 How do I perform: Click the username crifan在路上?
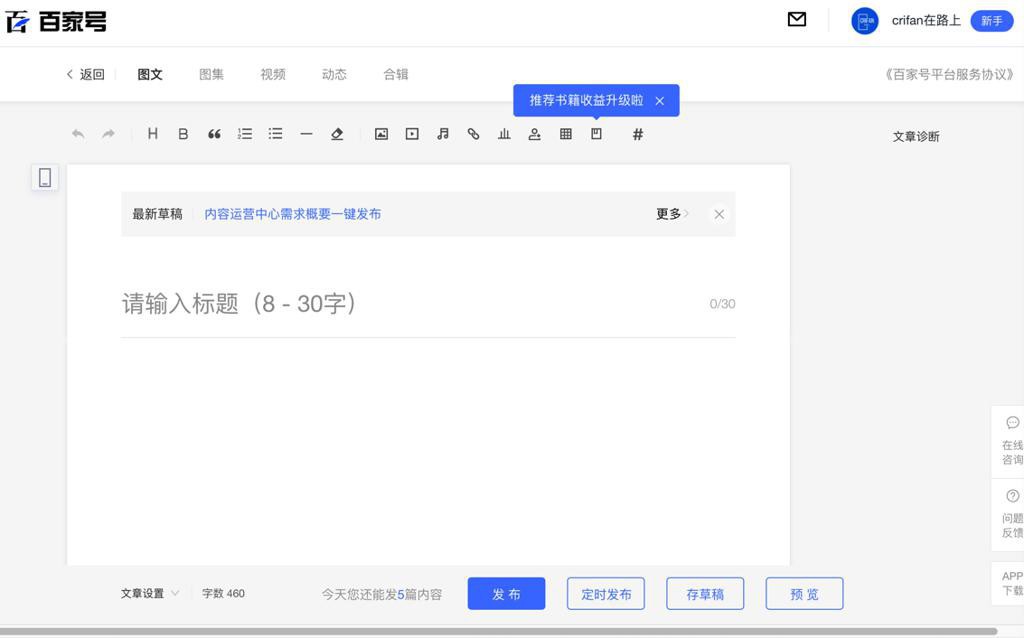tap(926, 21)
